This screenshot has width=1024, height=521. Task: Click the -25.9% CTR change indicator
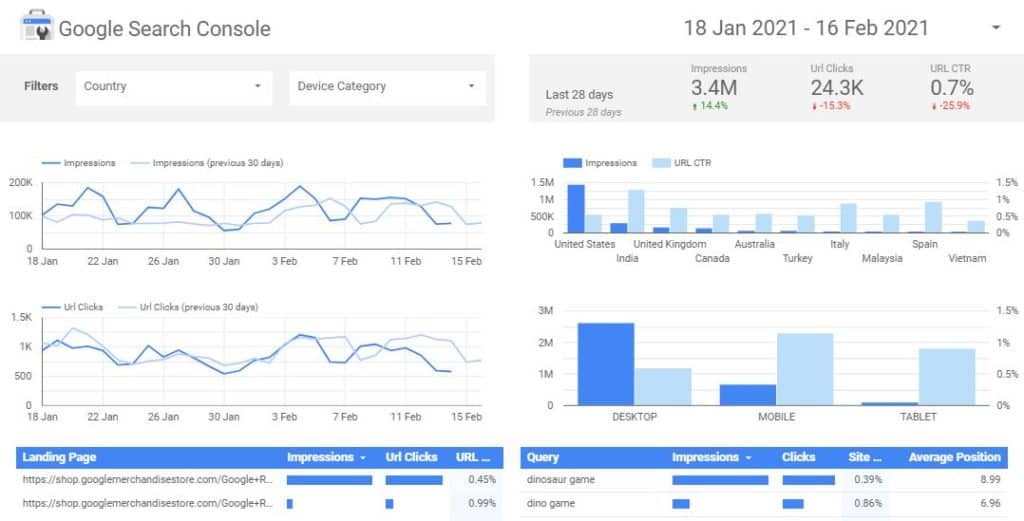(x=950, y=106)
